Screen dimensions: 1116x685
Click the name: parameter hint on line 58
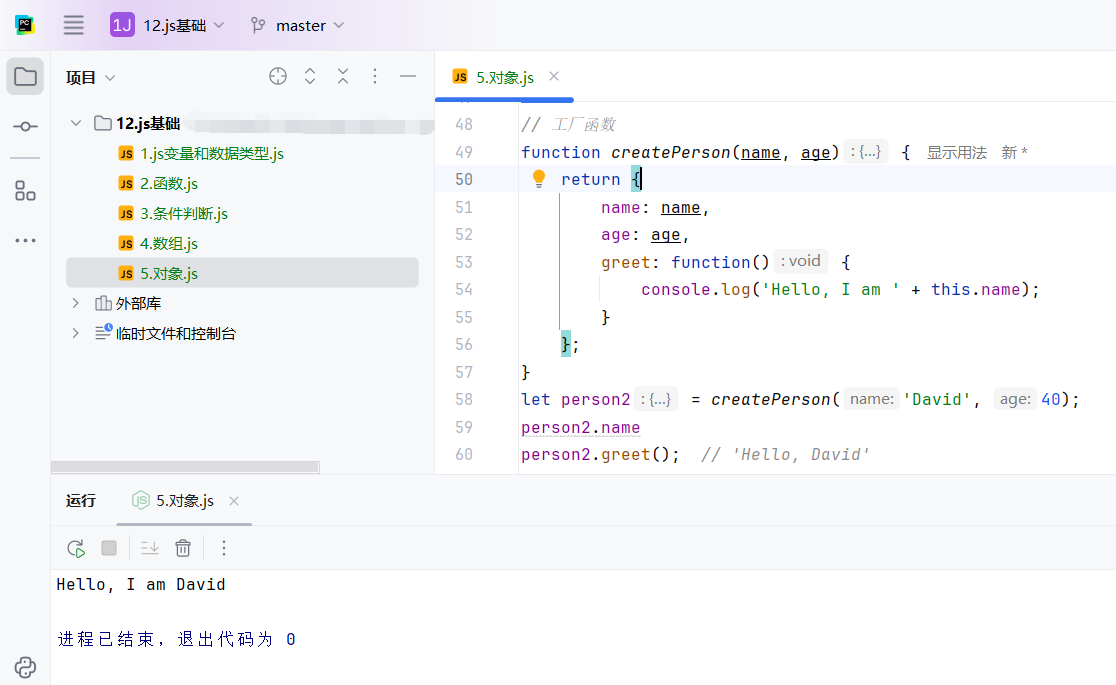tap(871, 399)
